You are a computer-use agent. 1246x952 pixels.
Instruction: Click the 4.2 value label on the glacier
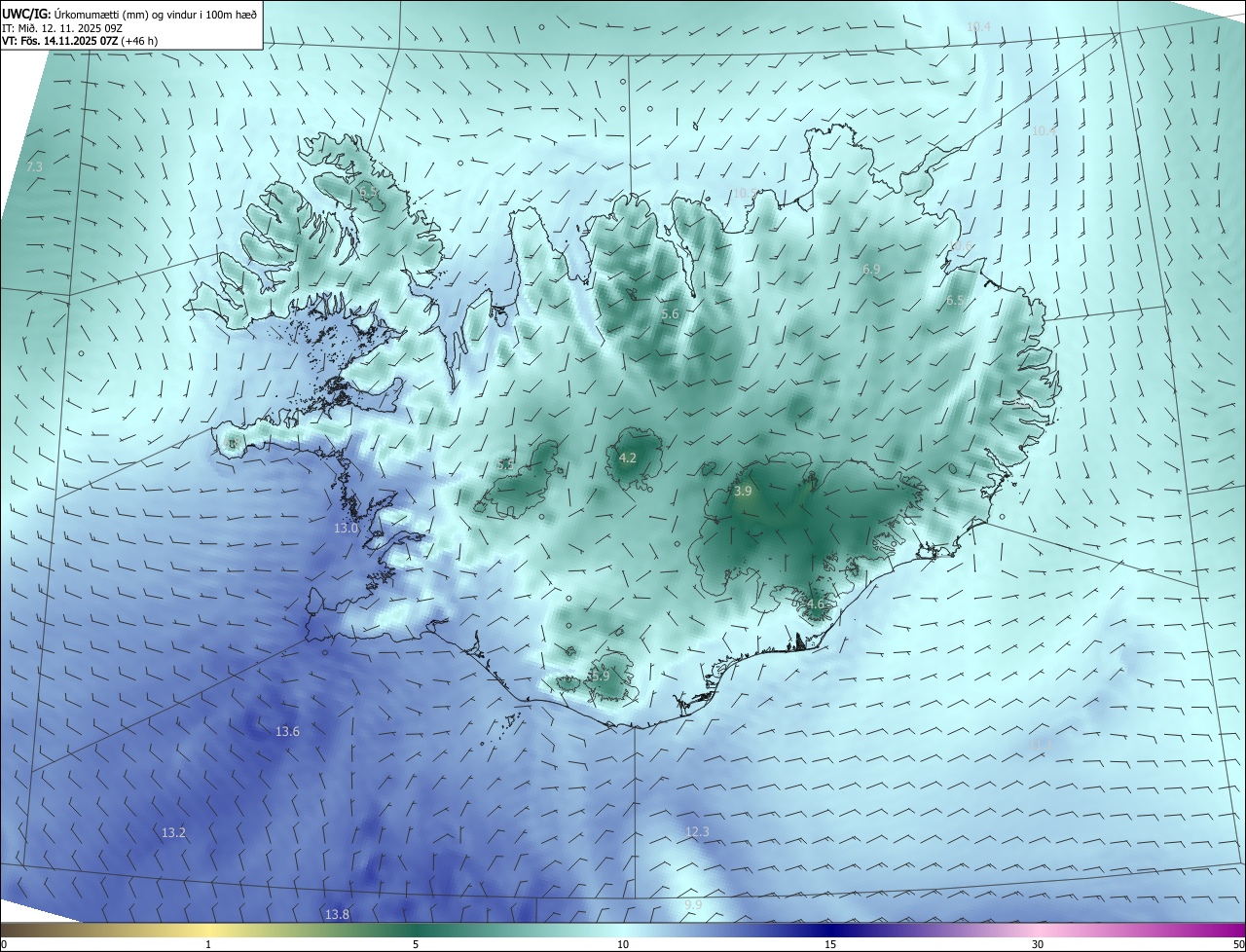click(628, 458)
